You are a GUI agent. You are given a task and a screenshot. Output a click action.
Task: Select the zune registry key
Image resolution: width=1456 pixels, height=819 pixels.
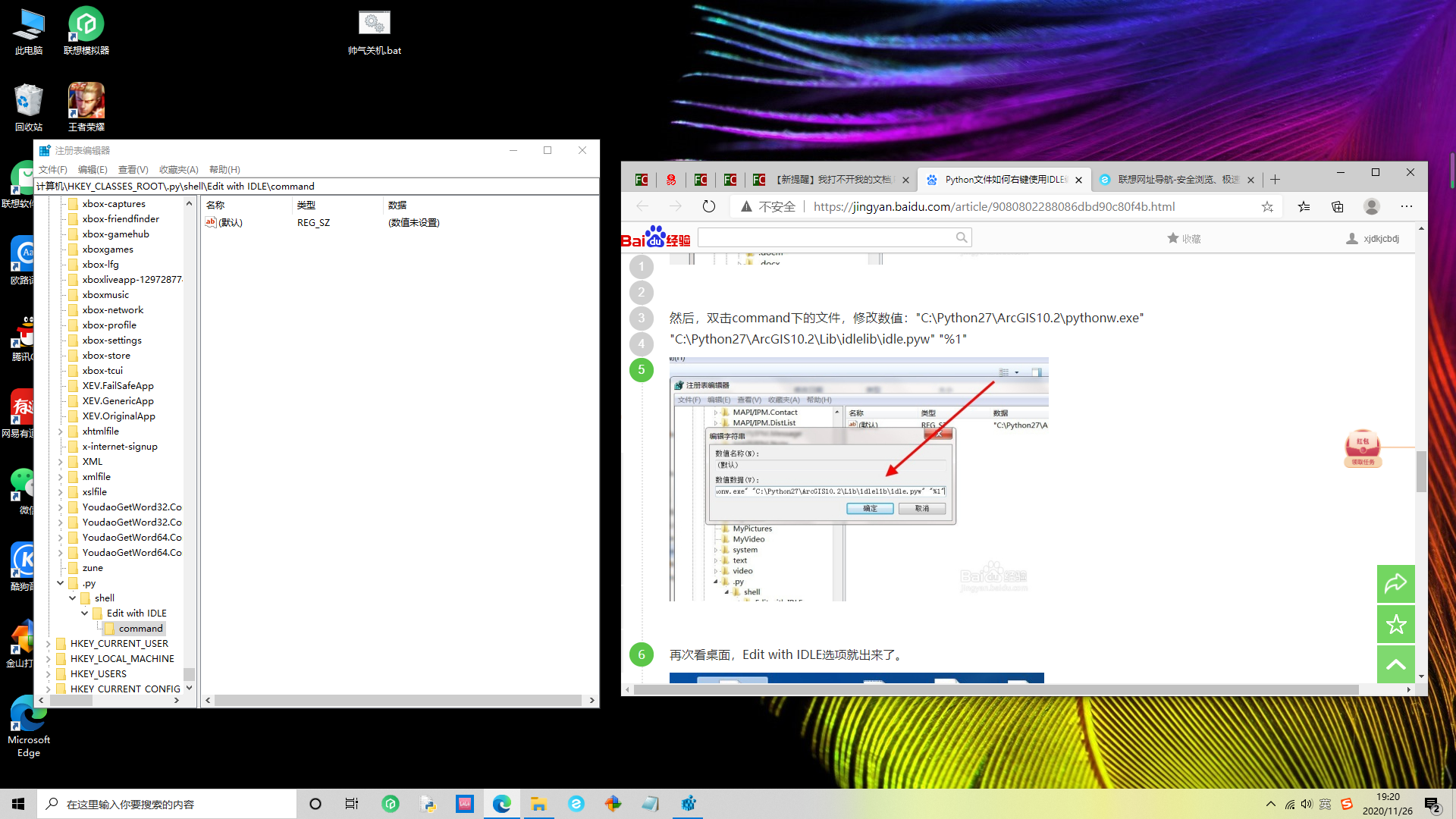coord(93,568)
